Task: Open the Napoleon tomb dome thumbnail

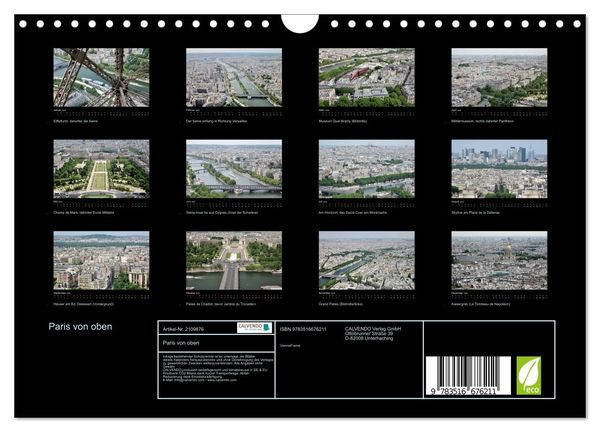Action: (x=499, y=260)
